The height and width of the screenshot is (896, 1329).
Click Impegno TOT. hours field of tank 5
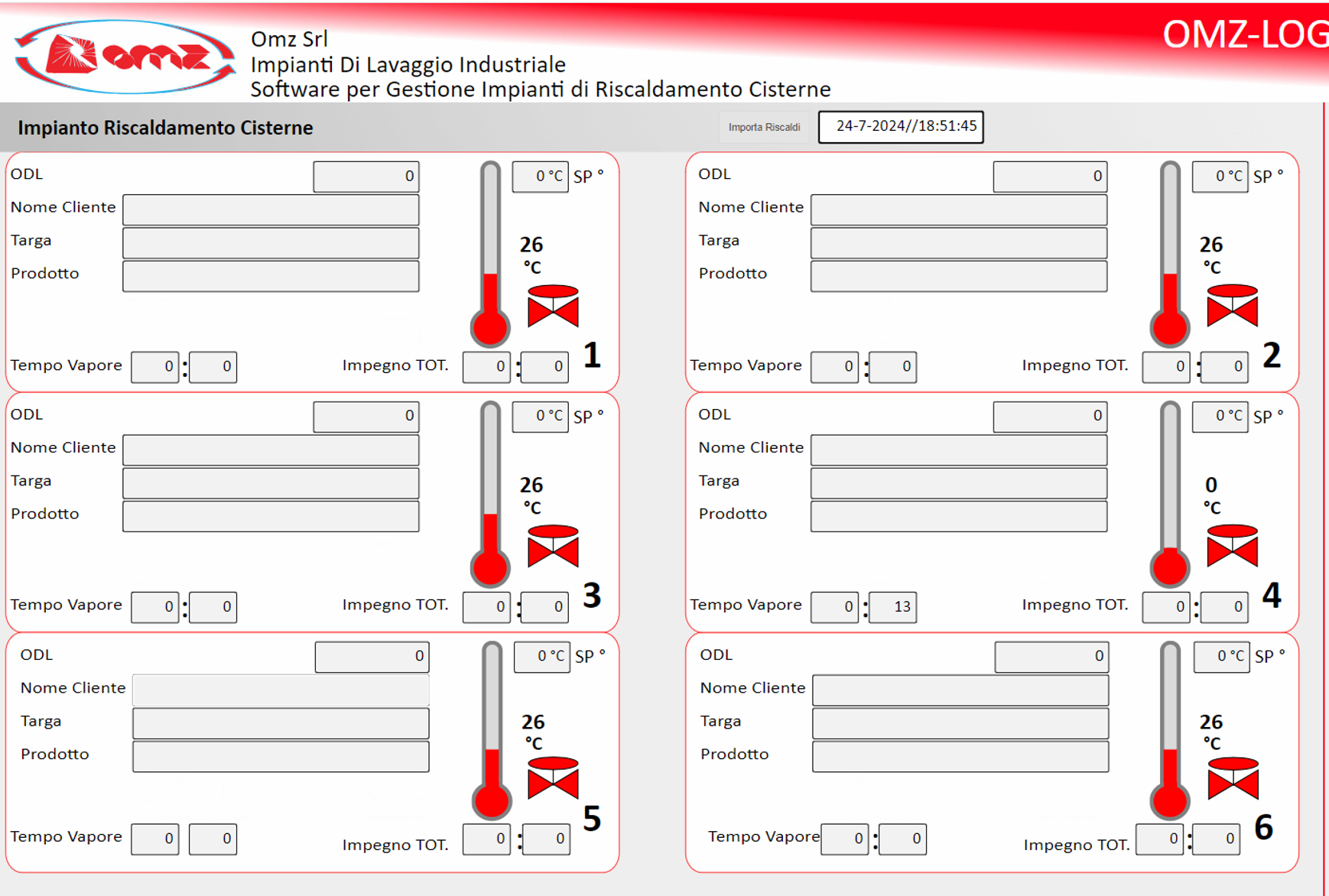coord(486,839)
